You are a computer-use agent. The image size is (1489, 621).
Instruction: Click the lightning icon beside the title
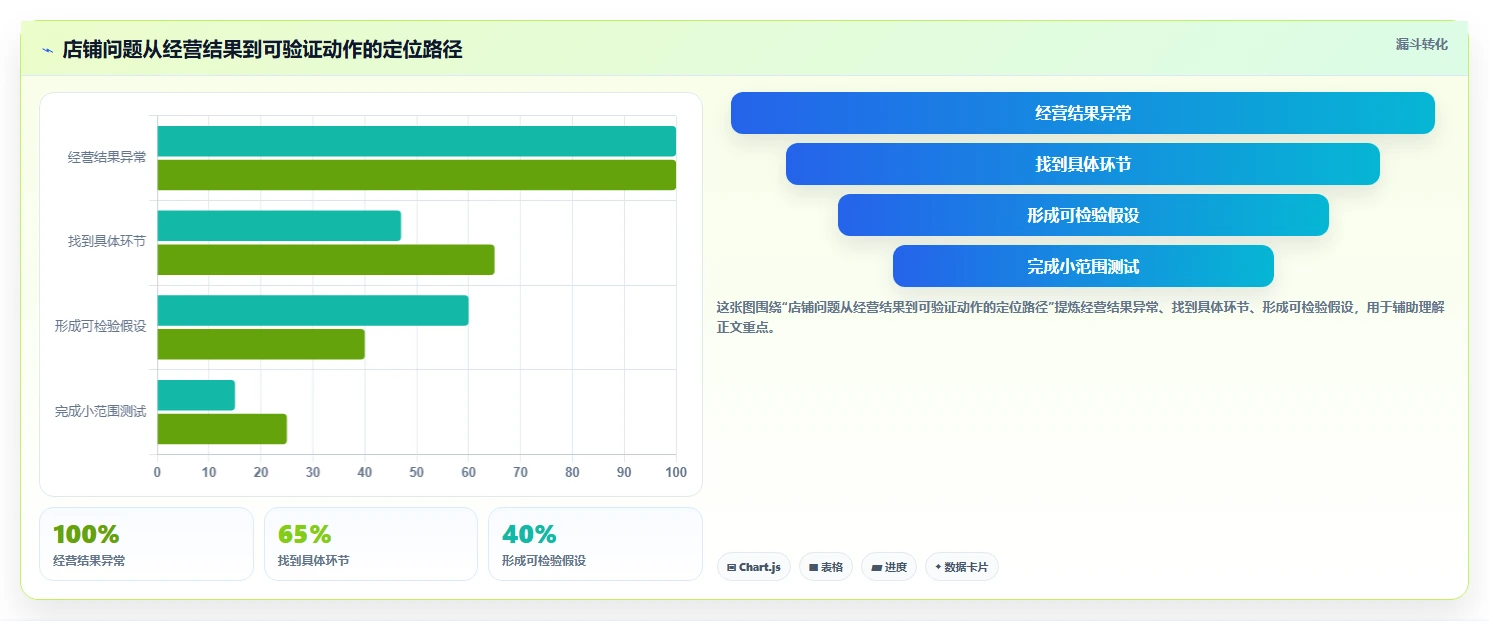point(48,50)
